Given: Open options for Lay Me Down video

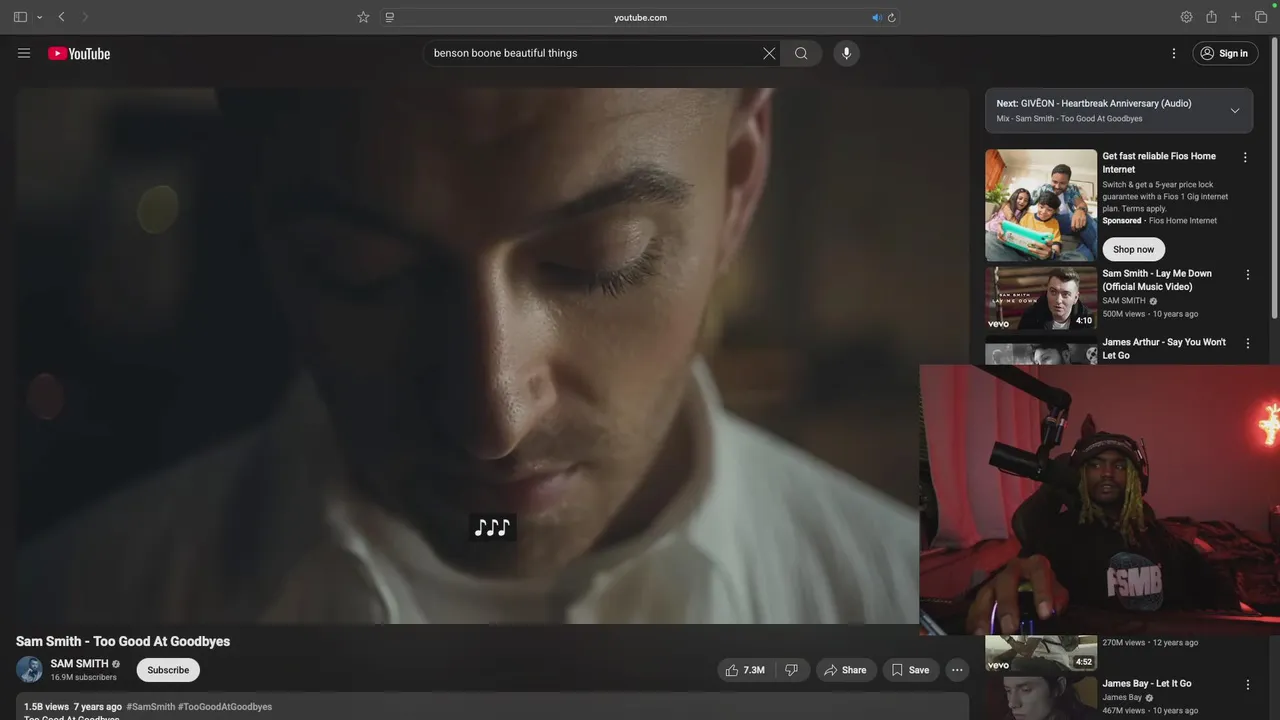Looking at the screenshot, I should coord(1247,275).
